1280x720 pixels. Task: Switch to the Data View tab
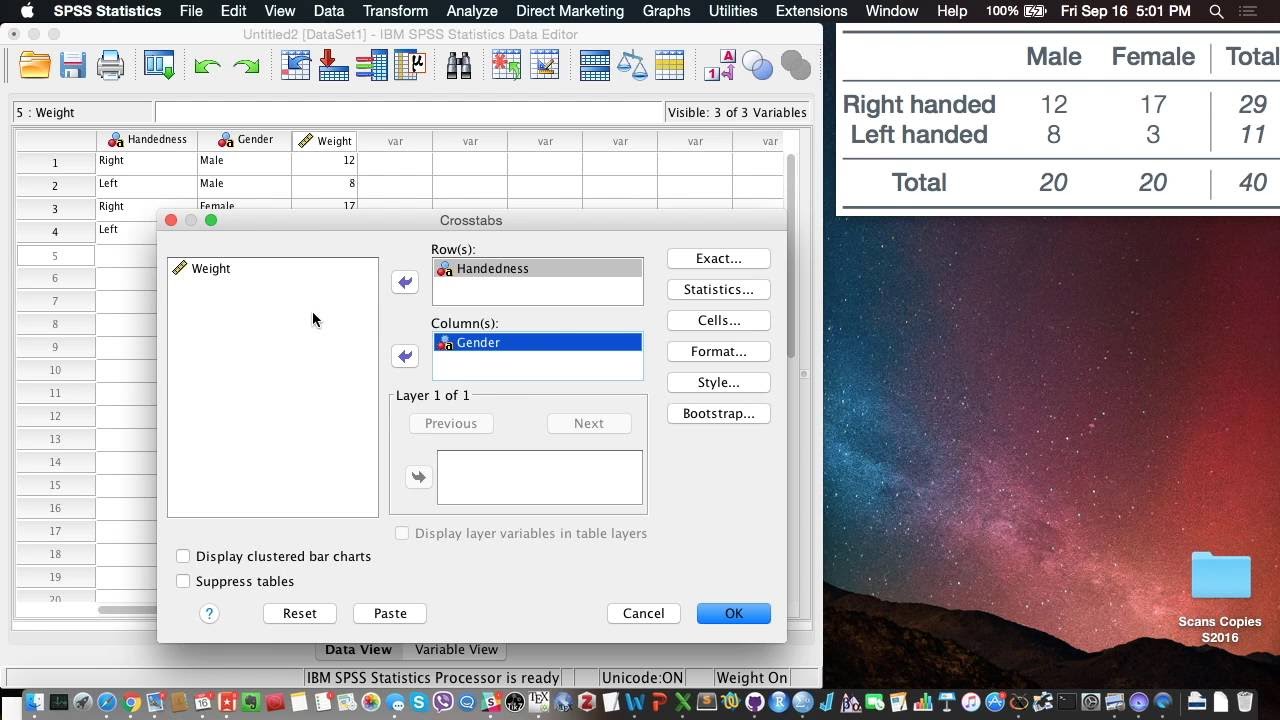click(358, 649)
